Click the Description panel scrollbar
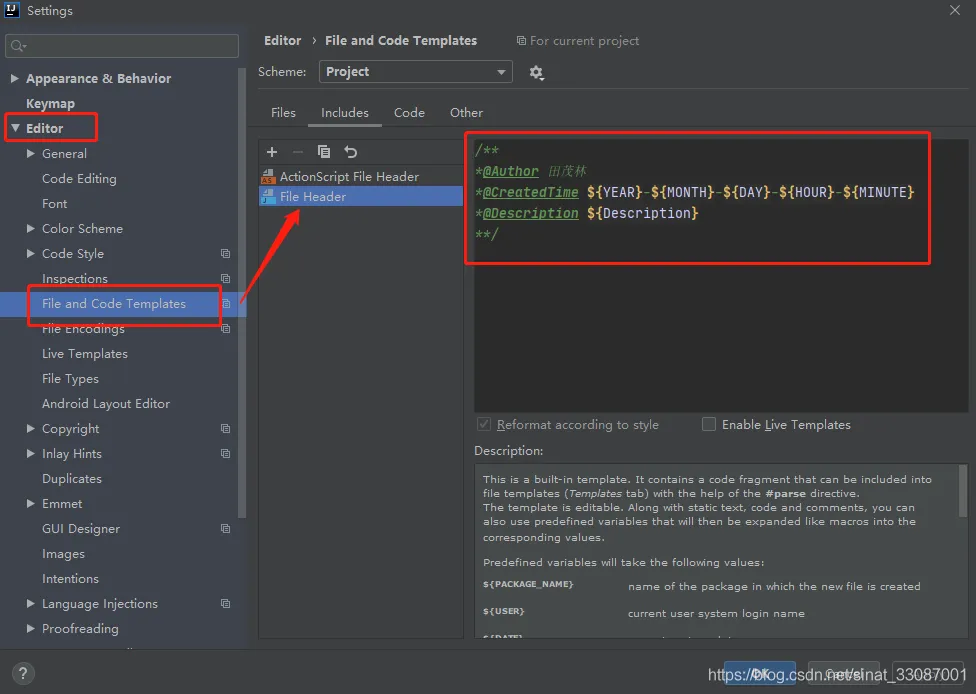 tap(963, 490)
